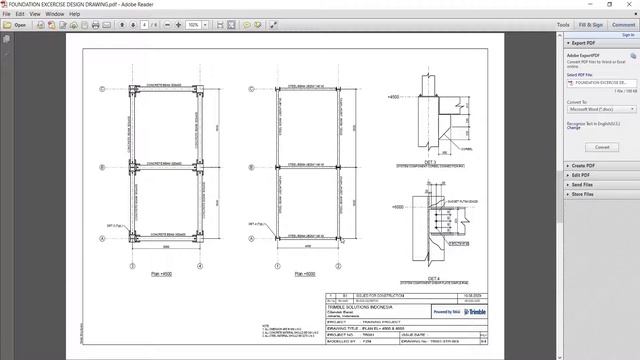Click the "Plan +4500" drawing label

pyautogui.click(x=161, y=274)
